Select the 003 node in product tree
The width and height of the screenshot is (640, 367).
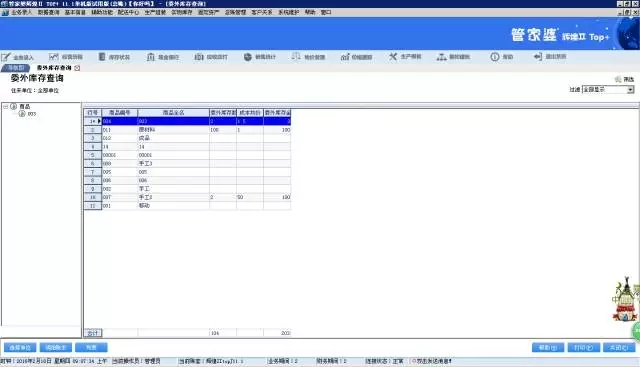pyautogui.click(x=31, y=114)
